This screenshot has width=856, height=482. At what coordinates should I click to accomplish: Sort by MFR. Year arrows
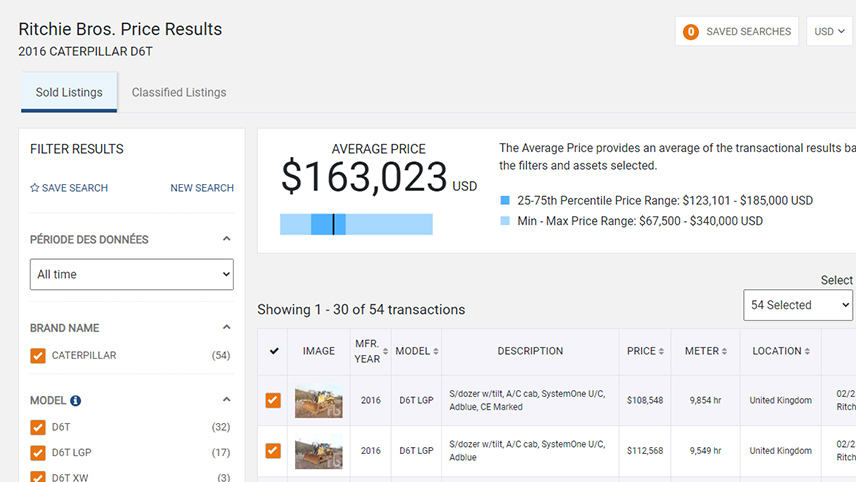point(385,352)
